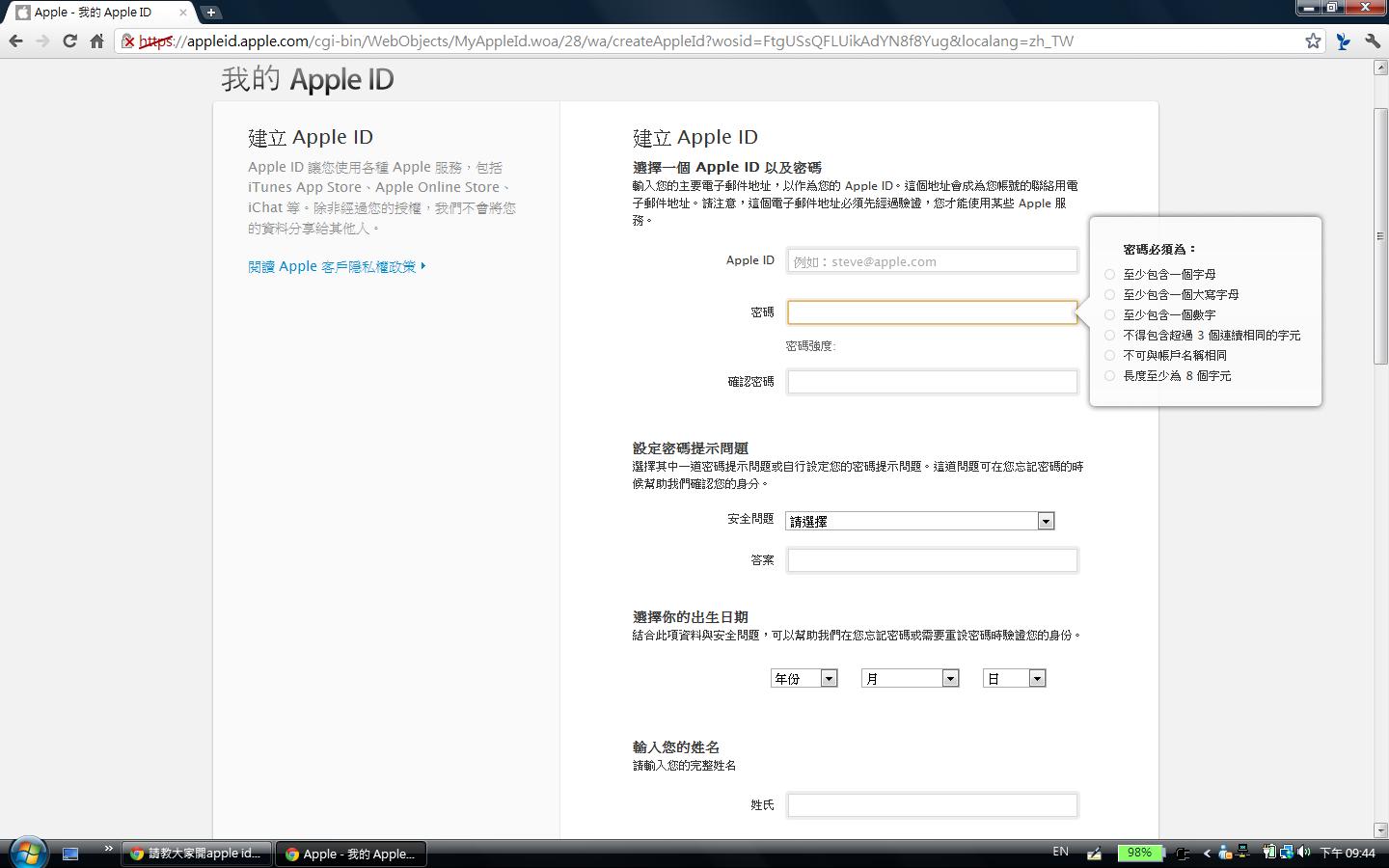Click the 不得包含超過 3 個連續相同的字元 indicator

click(x=1109, y=335)
